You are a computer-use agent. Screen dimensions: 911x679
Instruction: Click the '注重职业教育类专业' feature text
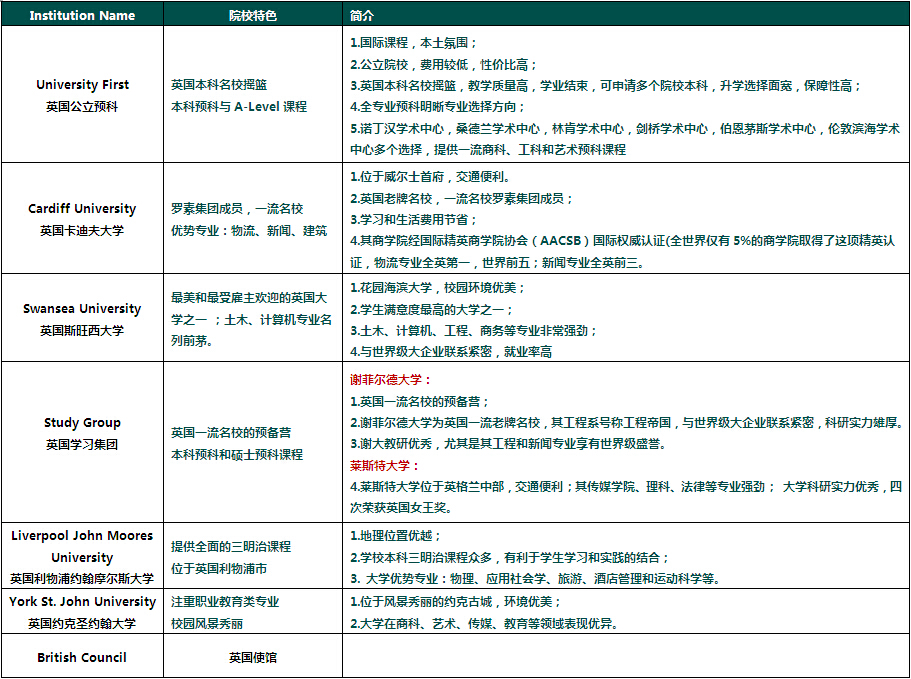pos(225,602)
